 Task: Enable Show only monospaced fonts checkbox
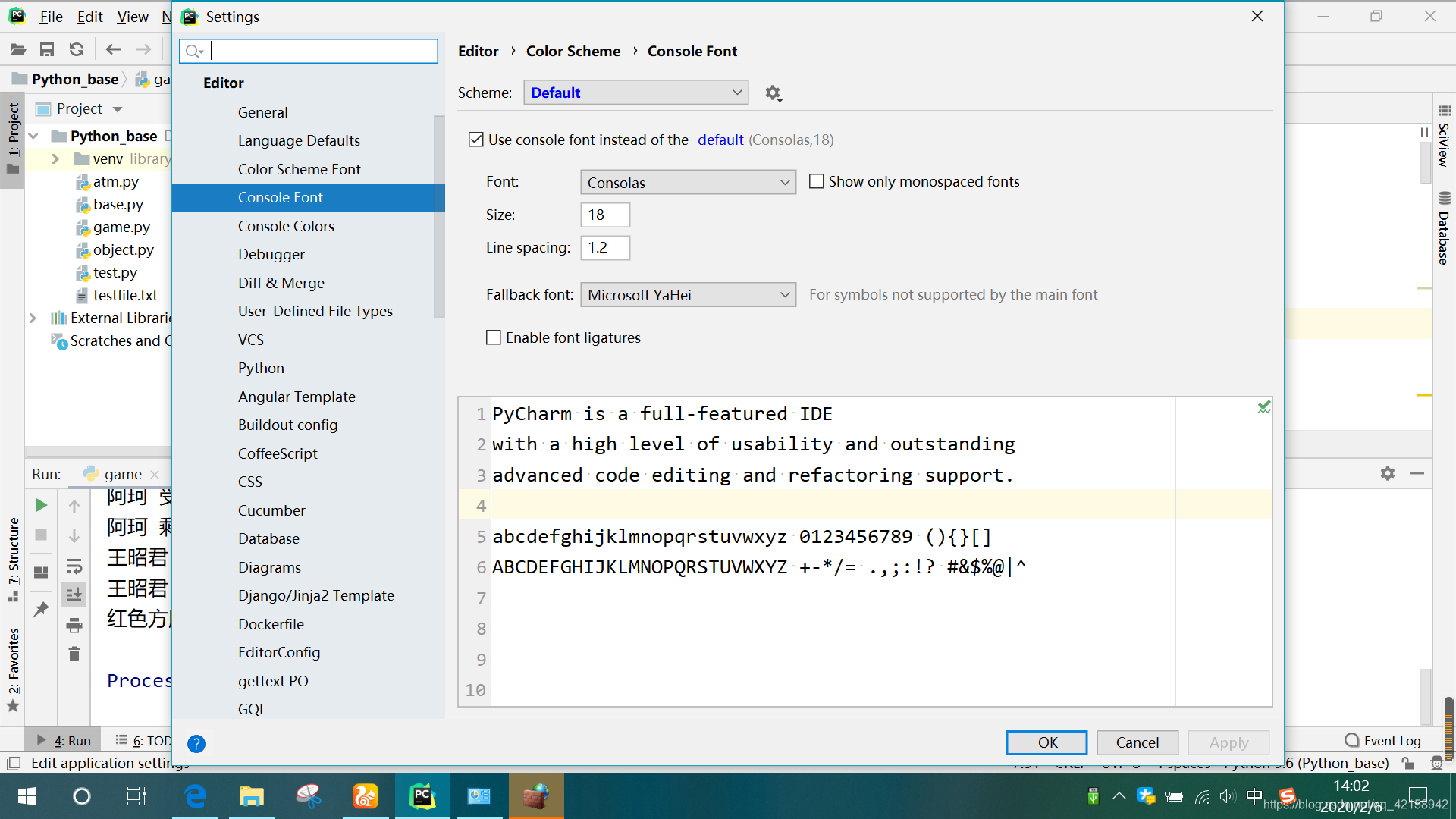815,181
